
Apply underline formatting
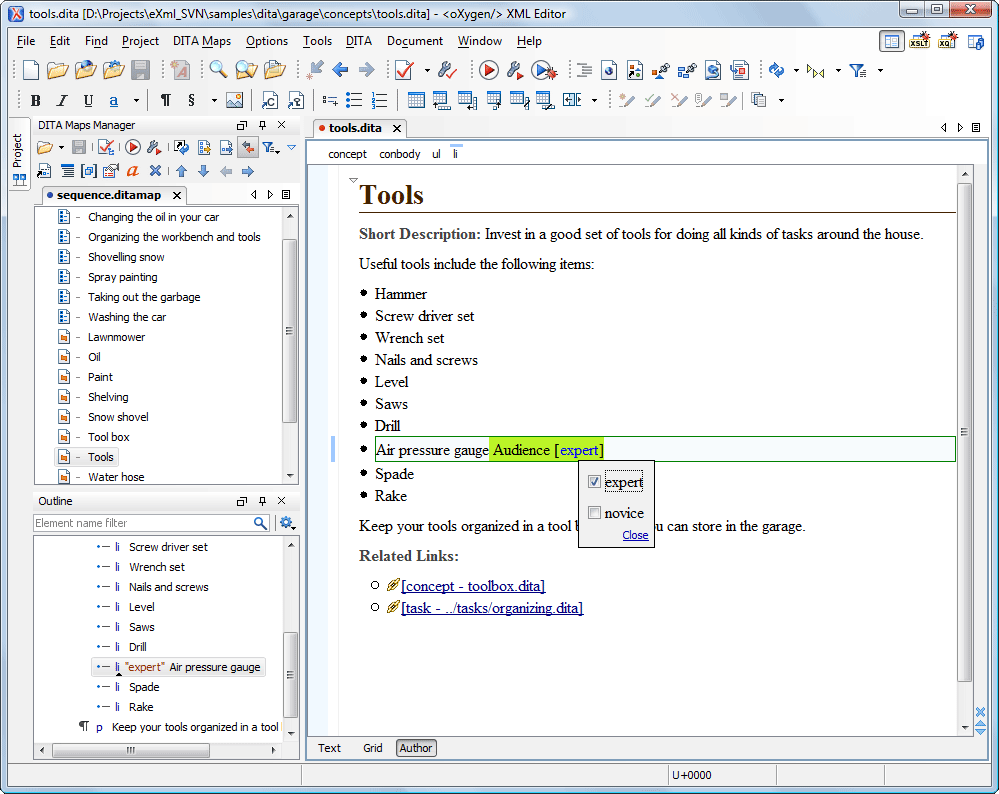(88, 100)
